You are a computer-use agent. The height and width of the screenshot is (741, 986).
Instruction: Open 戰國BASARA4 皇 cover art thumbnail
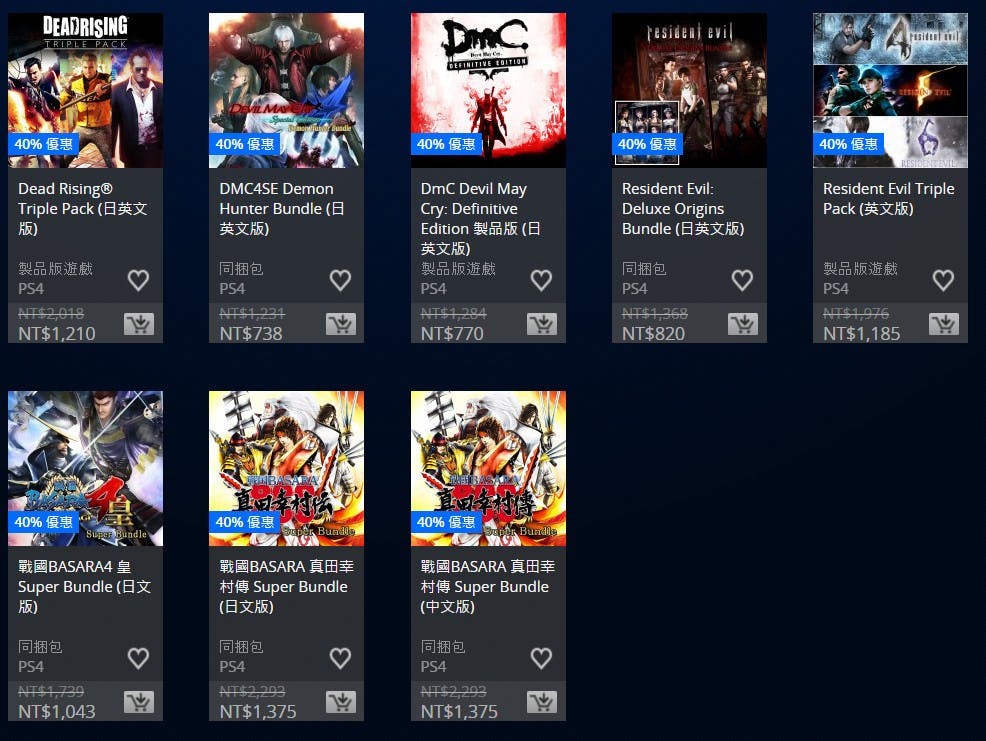click(86, 469)
